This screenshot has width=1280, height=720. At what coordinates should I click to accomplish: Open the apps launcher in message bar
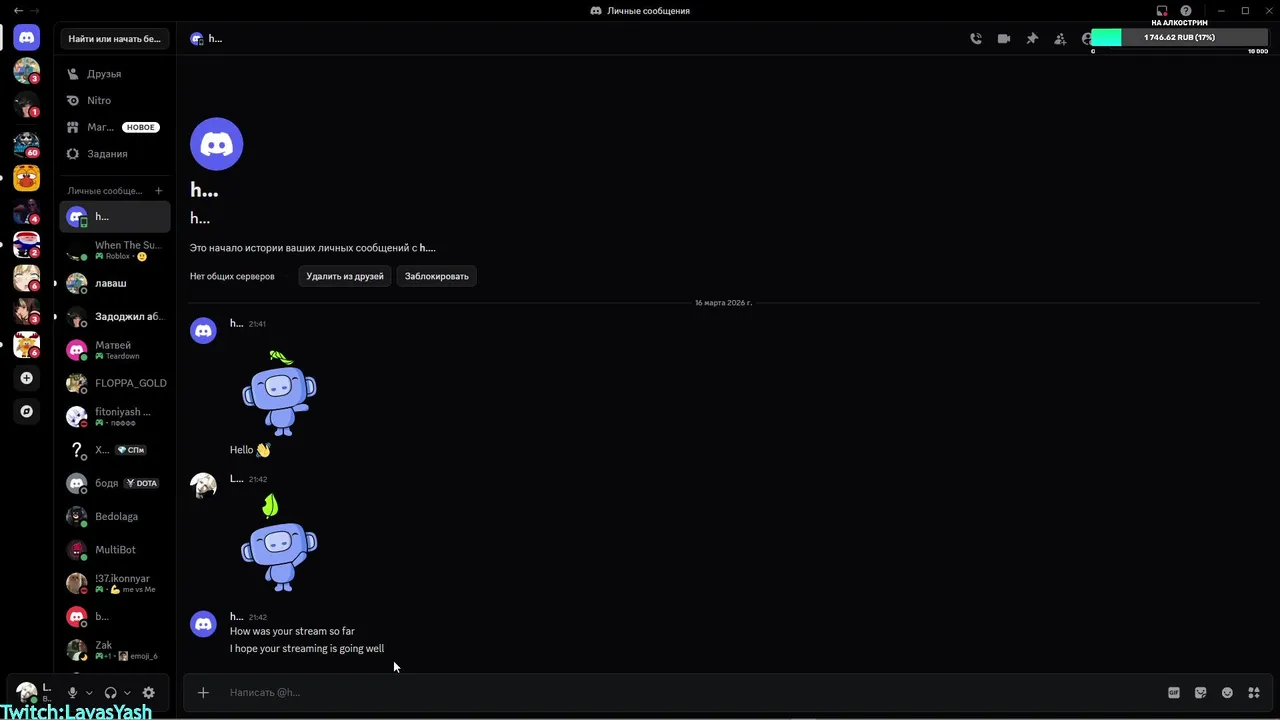tap(1253, 692)
